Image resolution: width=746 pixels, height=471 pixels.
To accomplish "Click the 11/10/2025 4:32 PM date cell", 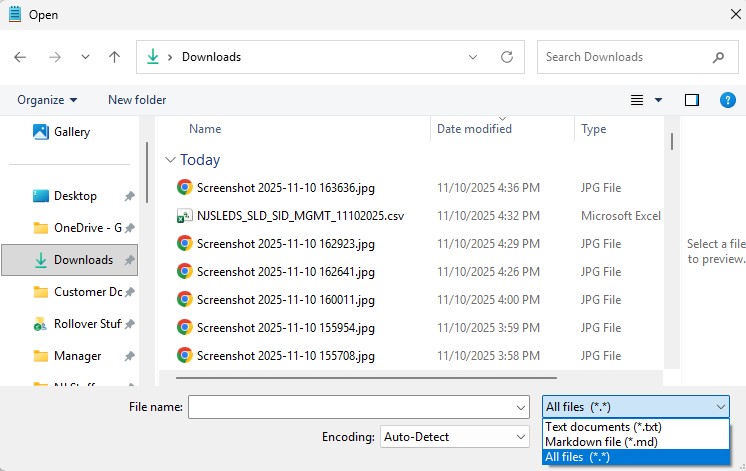I will click(488, 216).
